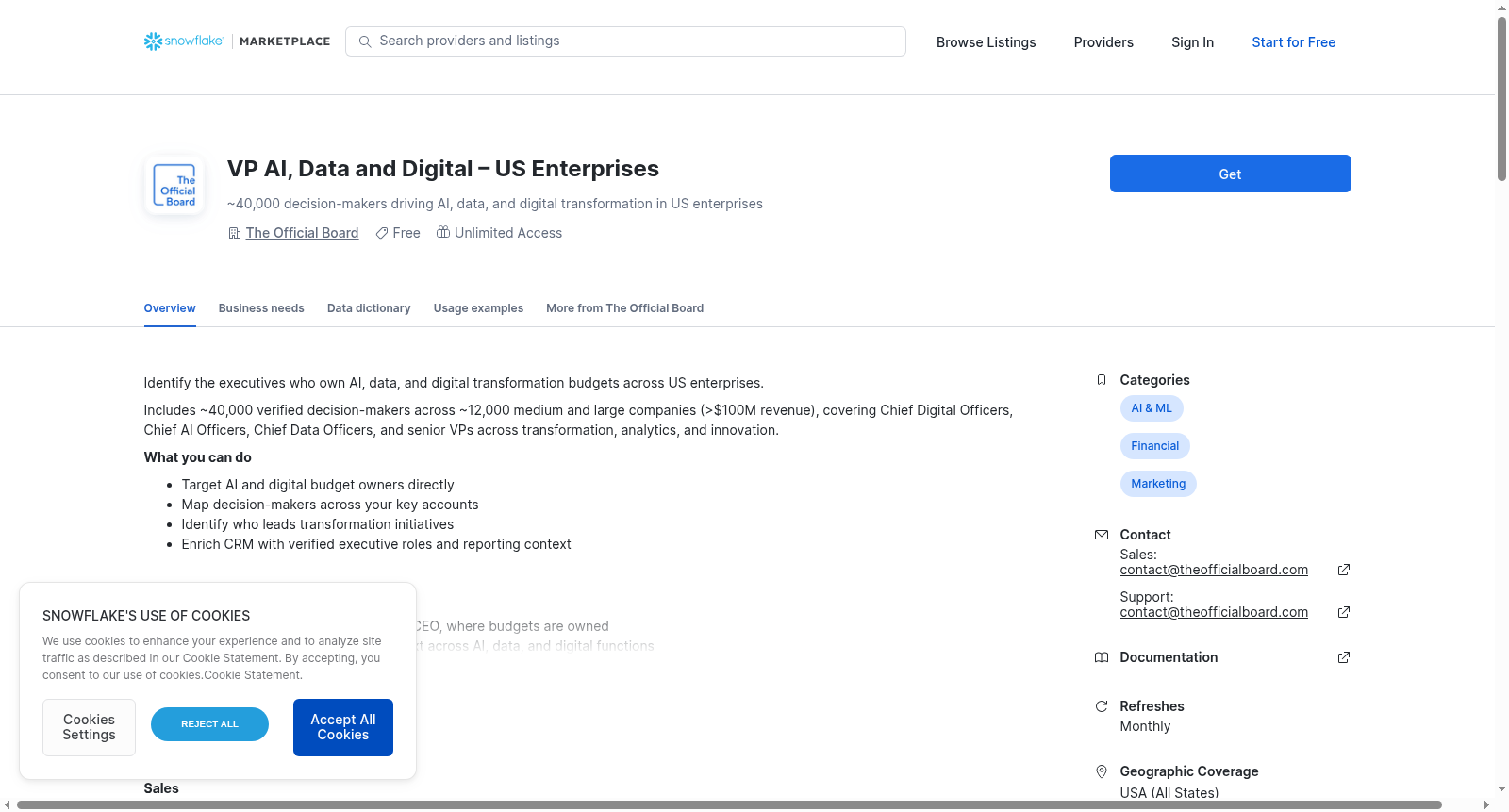Open More from The Official Board tab
The image size is (1509, 812).
point(624,308)
